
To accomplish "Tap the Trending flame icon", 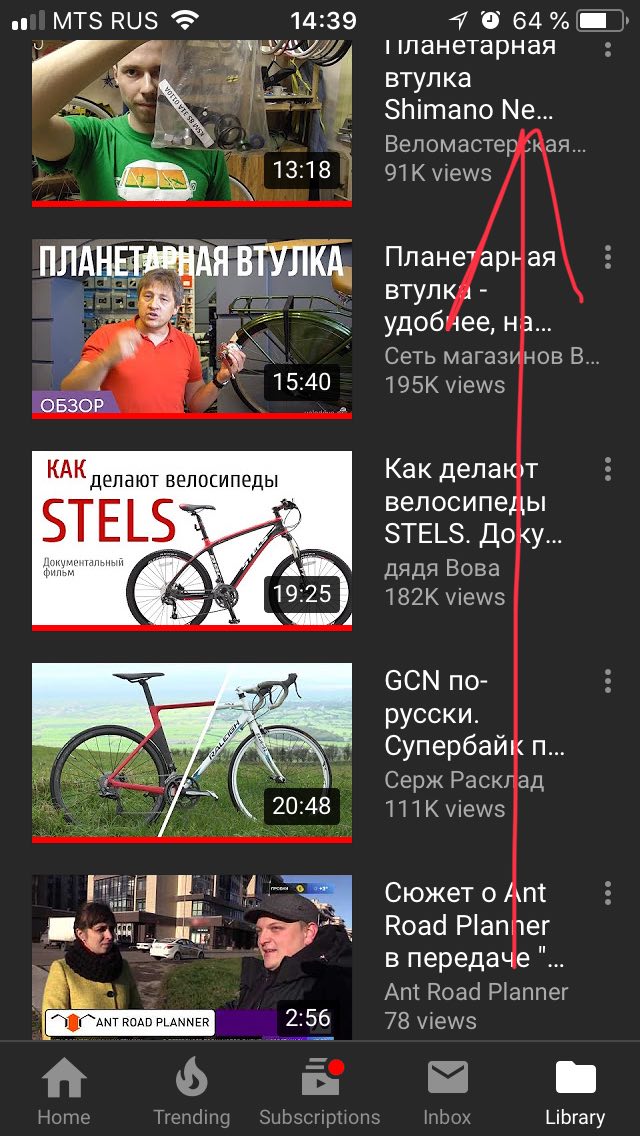I will click(x=191, y=1077).
